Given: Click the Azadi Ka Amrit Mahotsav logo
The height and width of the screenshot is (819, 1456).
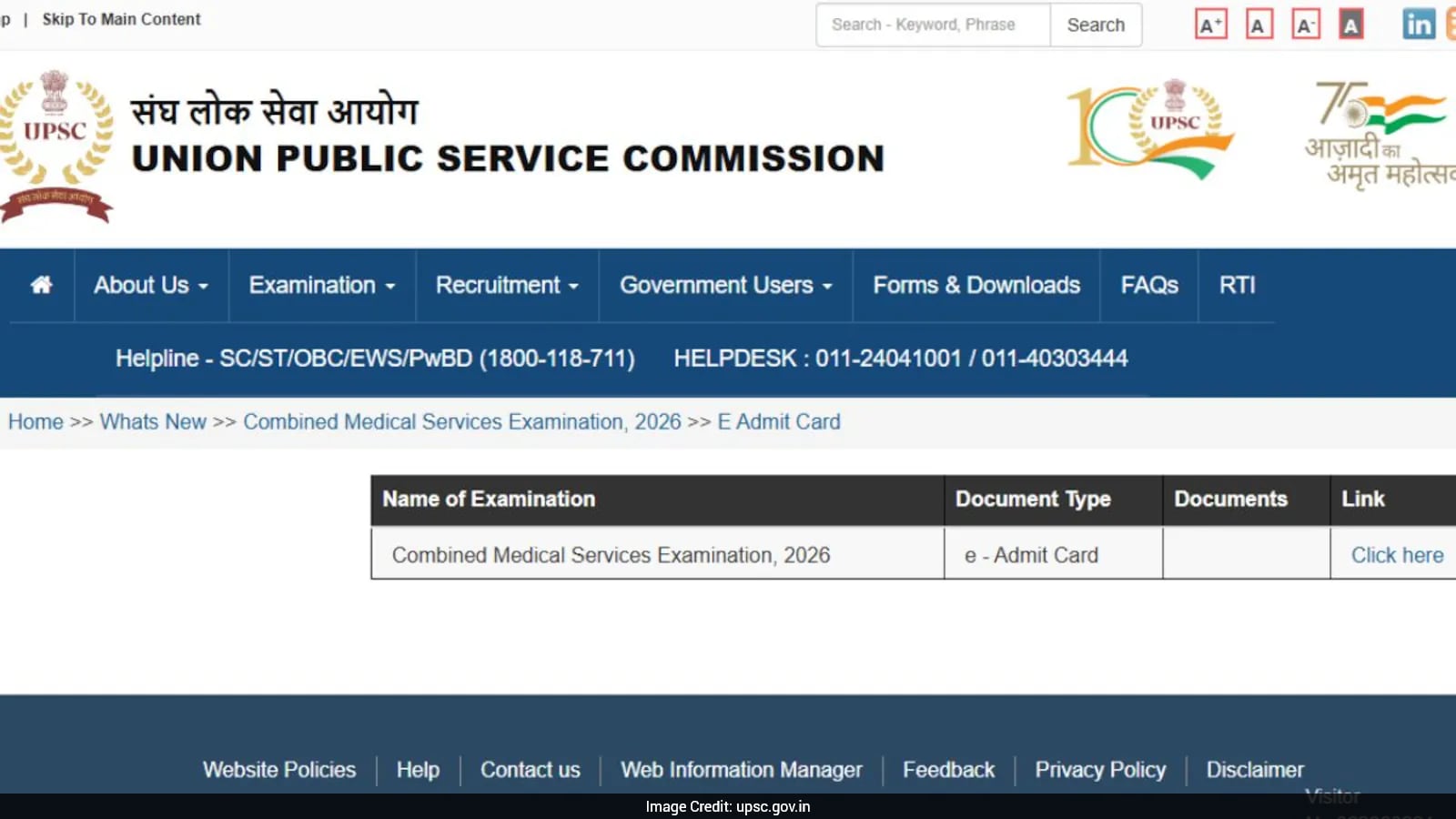Looking at the screenshot, I should click(1380, 135).
